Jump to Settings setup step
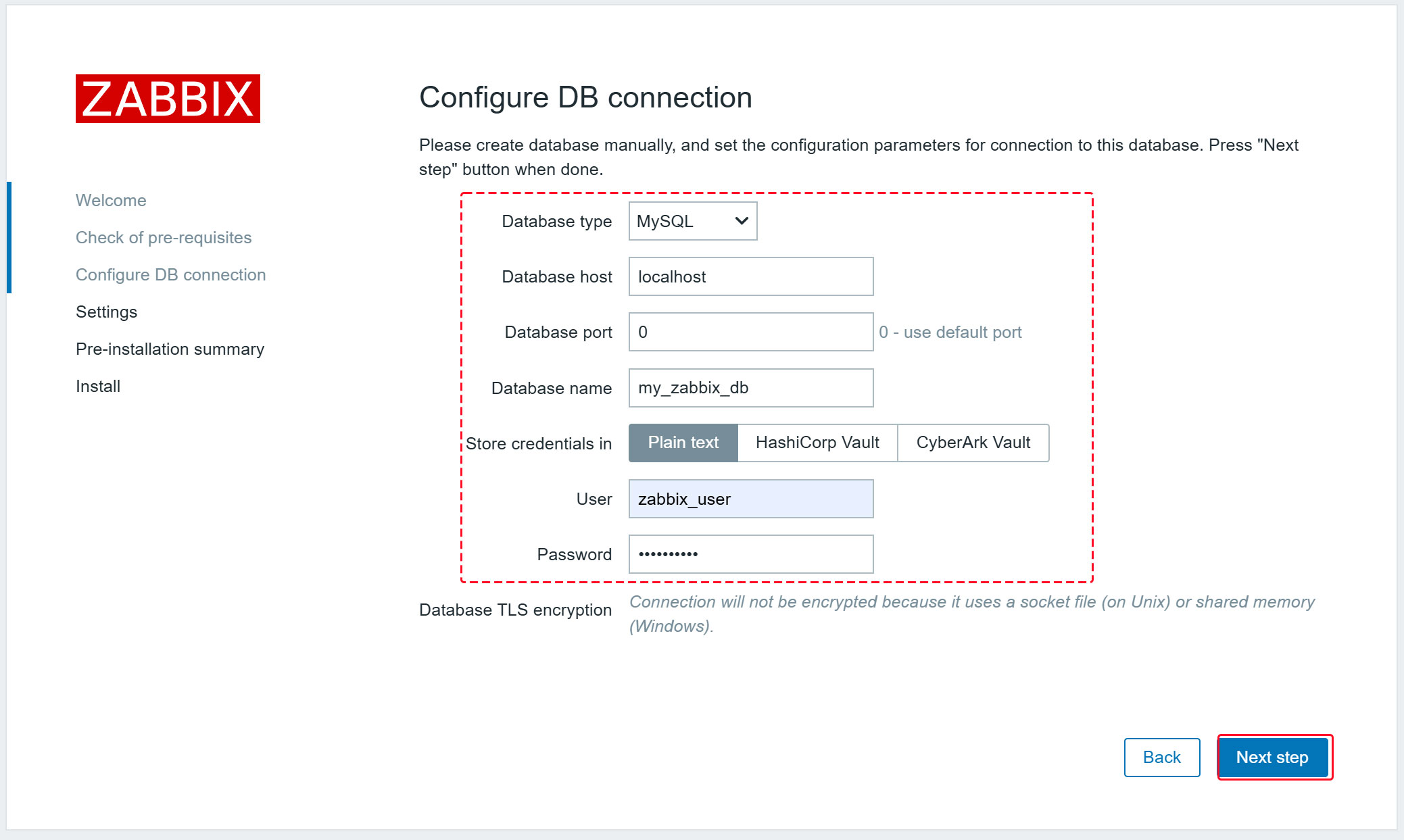1404x840 pixels. pos(106,312)
